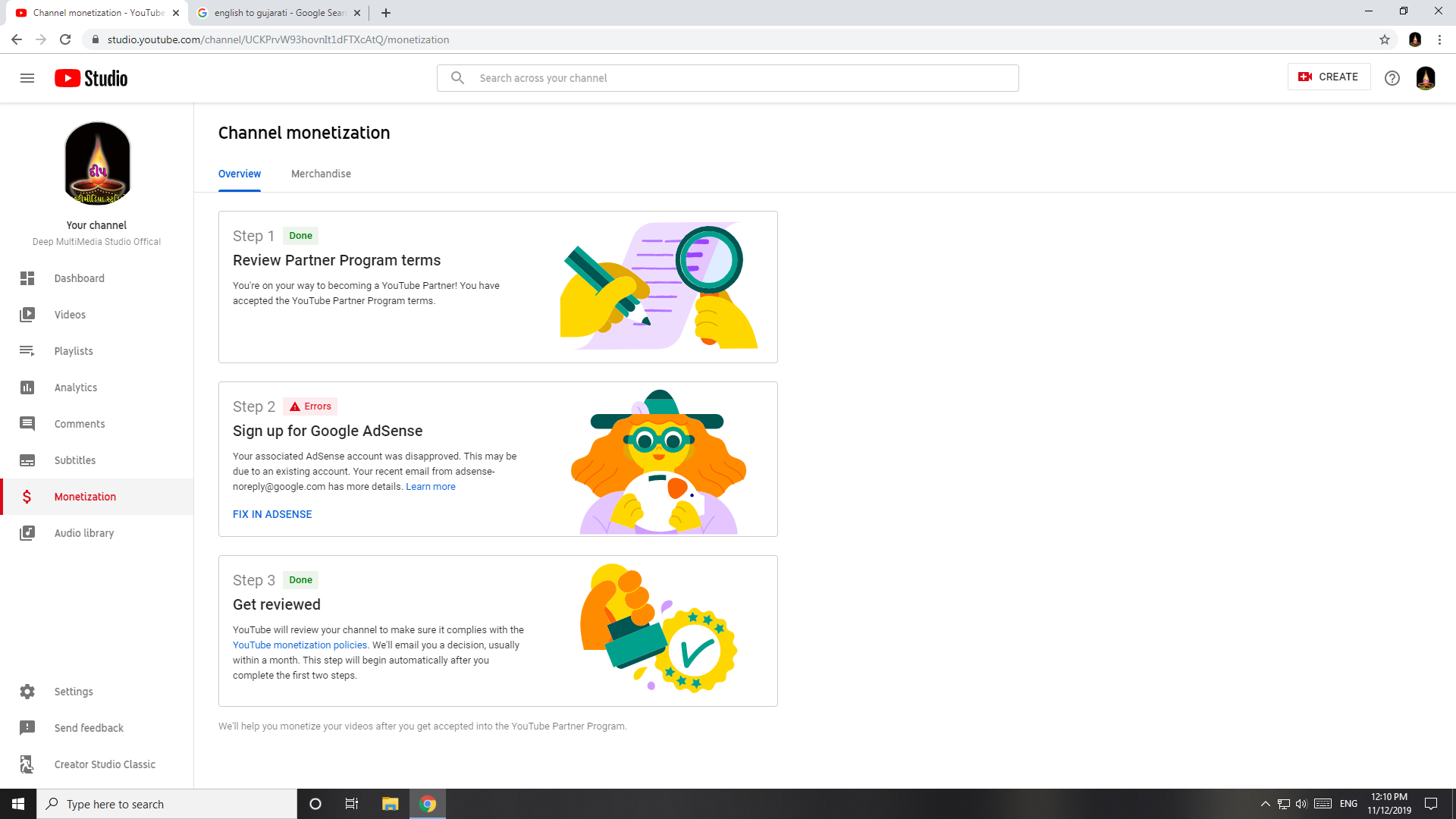1456x819 pixels.
Task: Click the Settings gear icon
Action: coord(27,692)
